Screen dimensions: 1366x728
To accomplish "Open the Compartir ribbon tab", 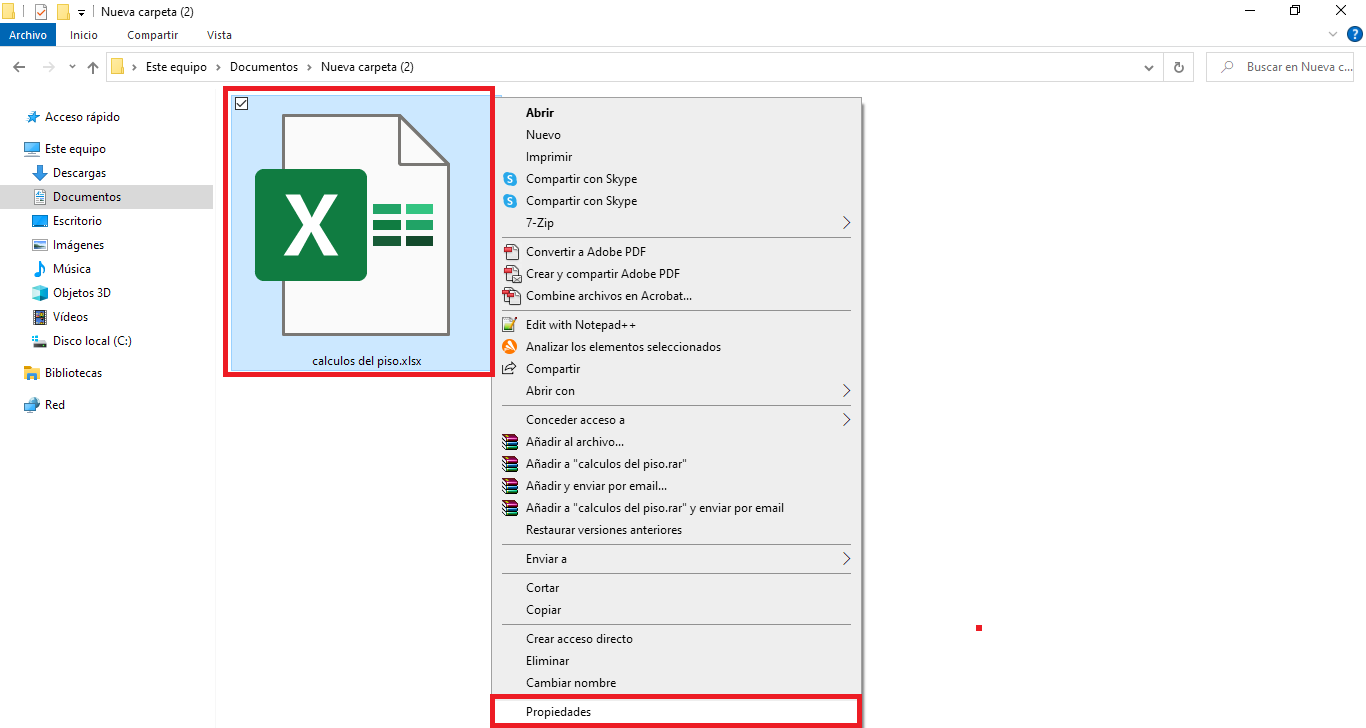I will pyautogui.click(x=153, y=35).
